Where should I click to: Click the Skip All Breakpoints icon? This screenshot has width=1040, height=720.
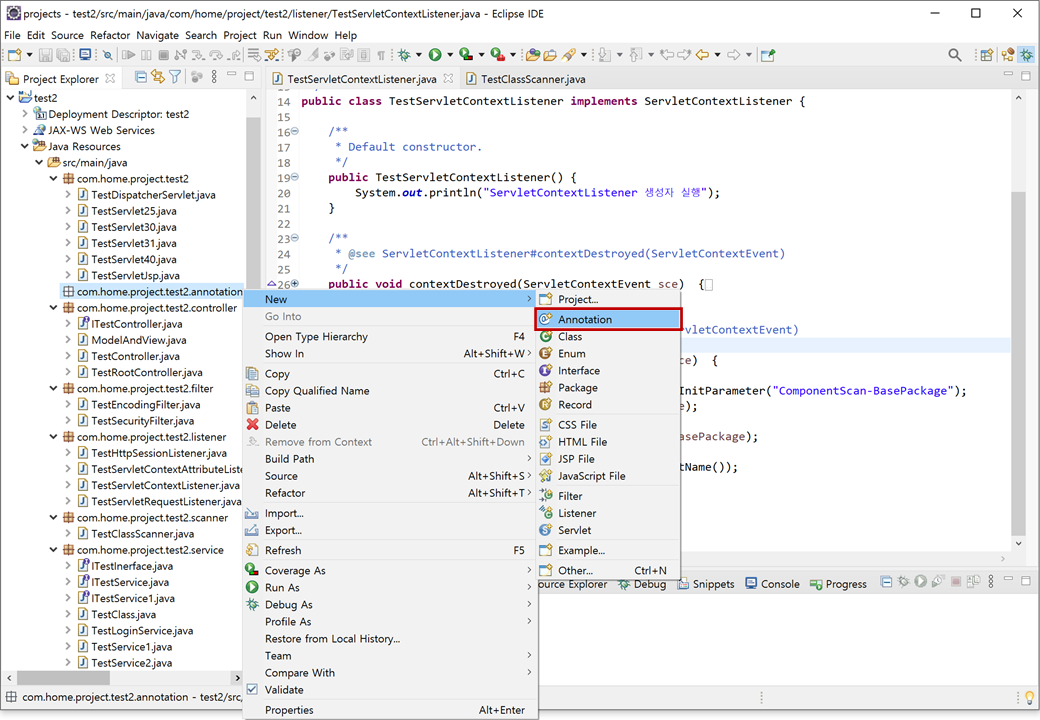tap(107, 55)
